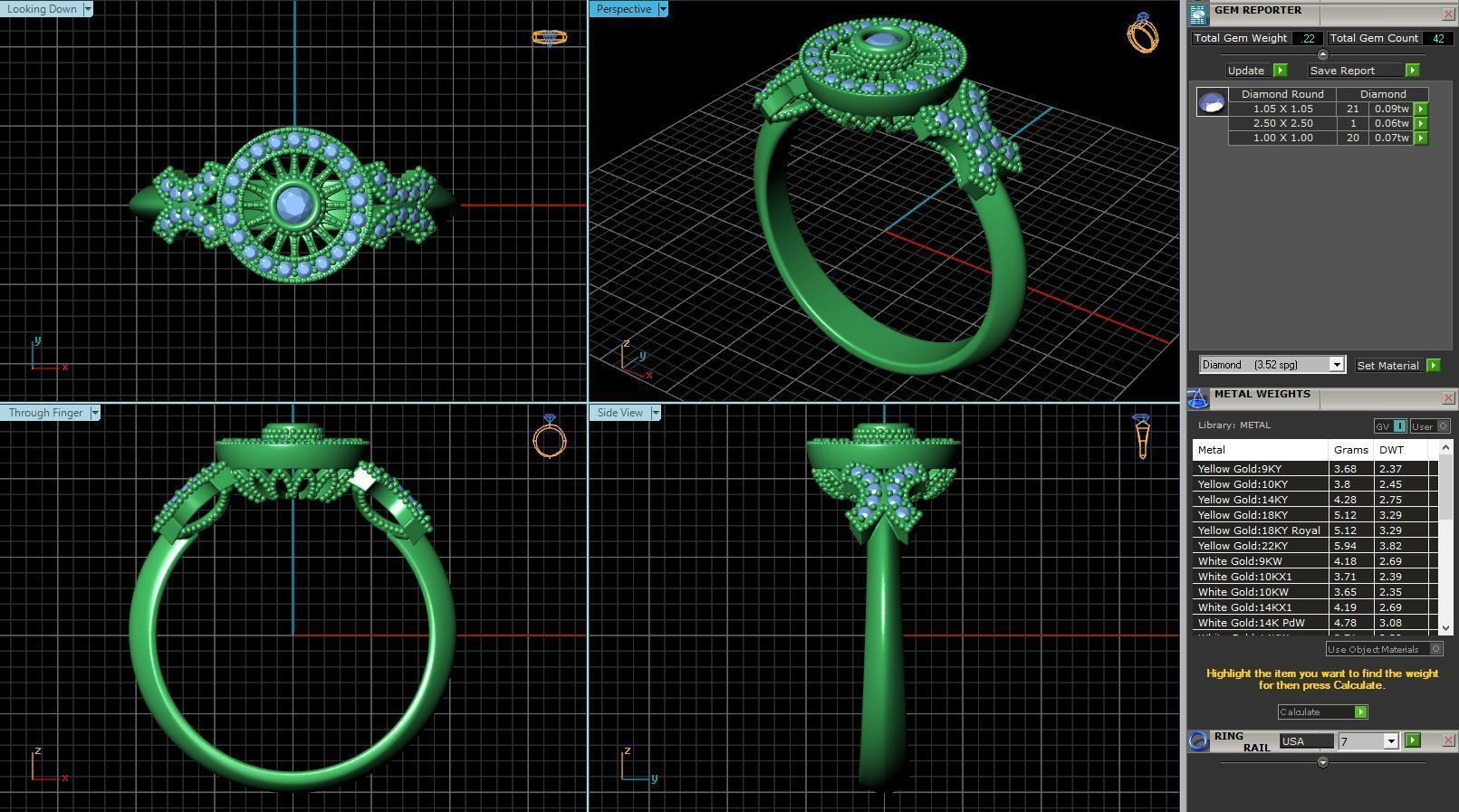Select the Side View viewport title
The width and height of the screenshot is (1459, 812).
tap(619, 413)
